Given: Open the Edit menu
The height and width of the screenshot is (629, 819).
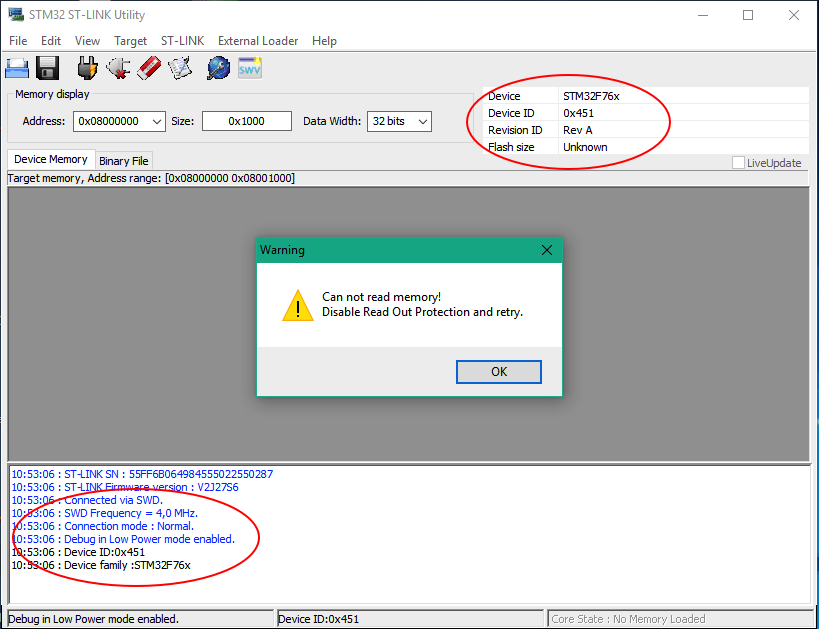Looking at the screenshot, I should (x=51, y=41).
